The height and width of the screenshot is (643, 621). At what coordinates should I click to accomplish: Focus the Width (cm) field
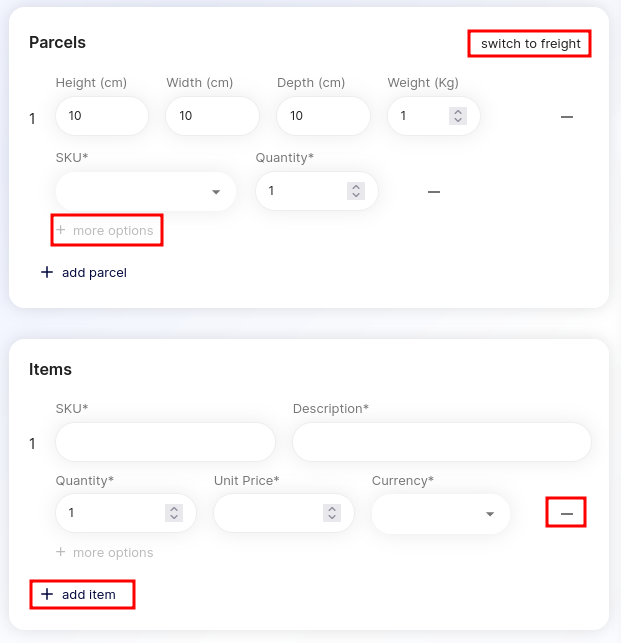click(212, 116)
